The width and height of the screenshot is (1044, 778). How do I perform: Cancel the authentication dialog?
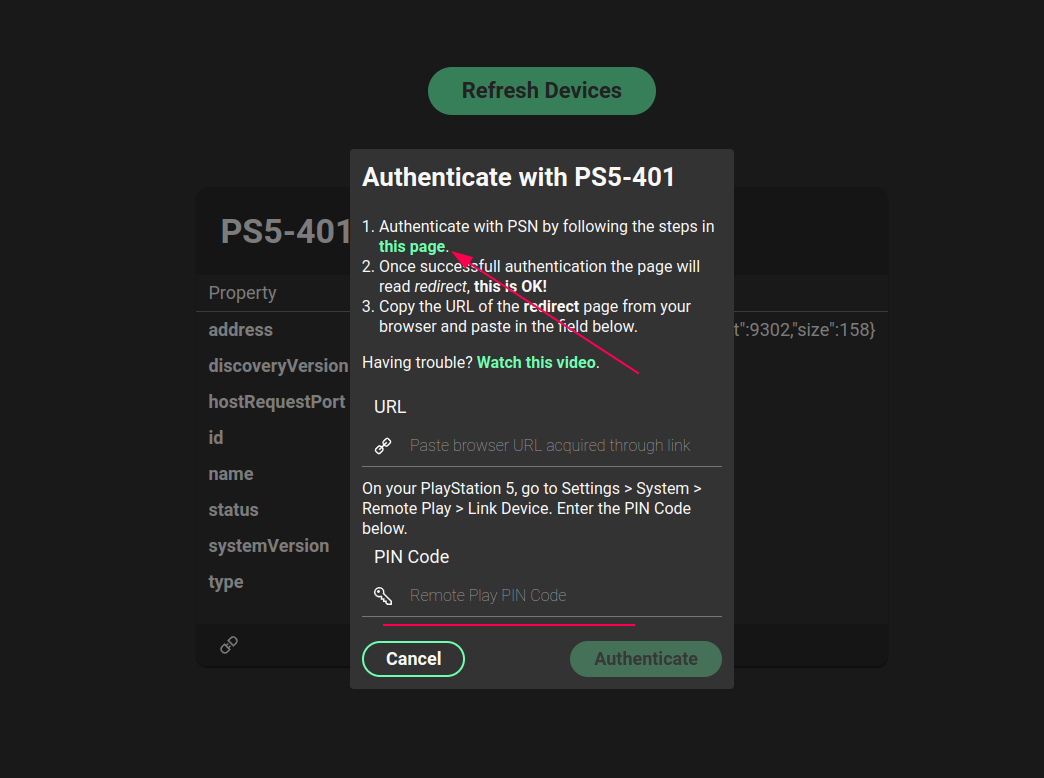[x=413, y=659]
